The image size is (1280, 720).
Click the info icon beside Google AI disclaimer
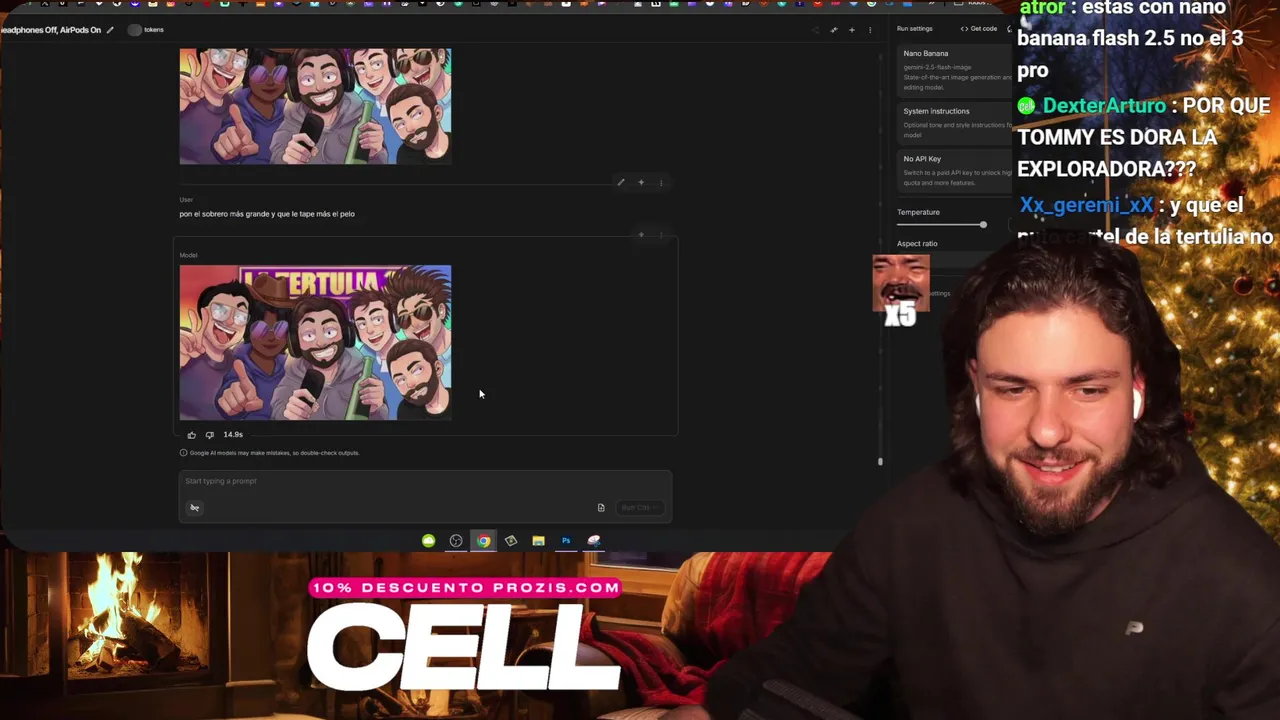(x=183, y=453)
